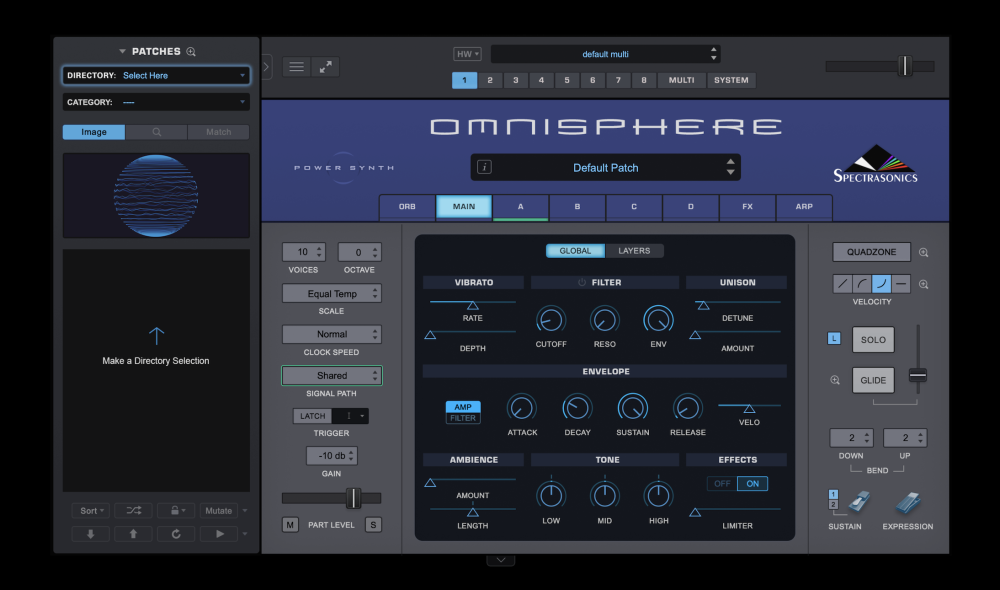Open the Clock Speed Normal dropdown
This screenshot has height=590, width=1000.
tap(331, 333)
